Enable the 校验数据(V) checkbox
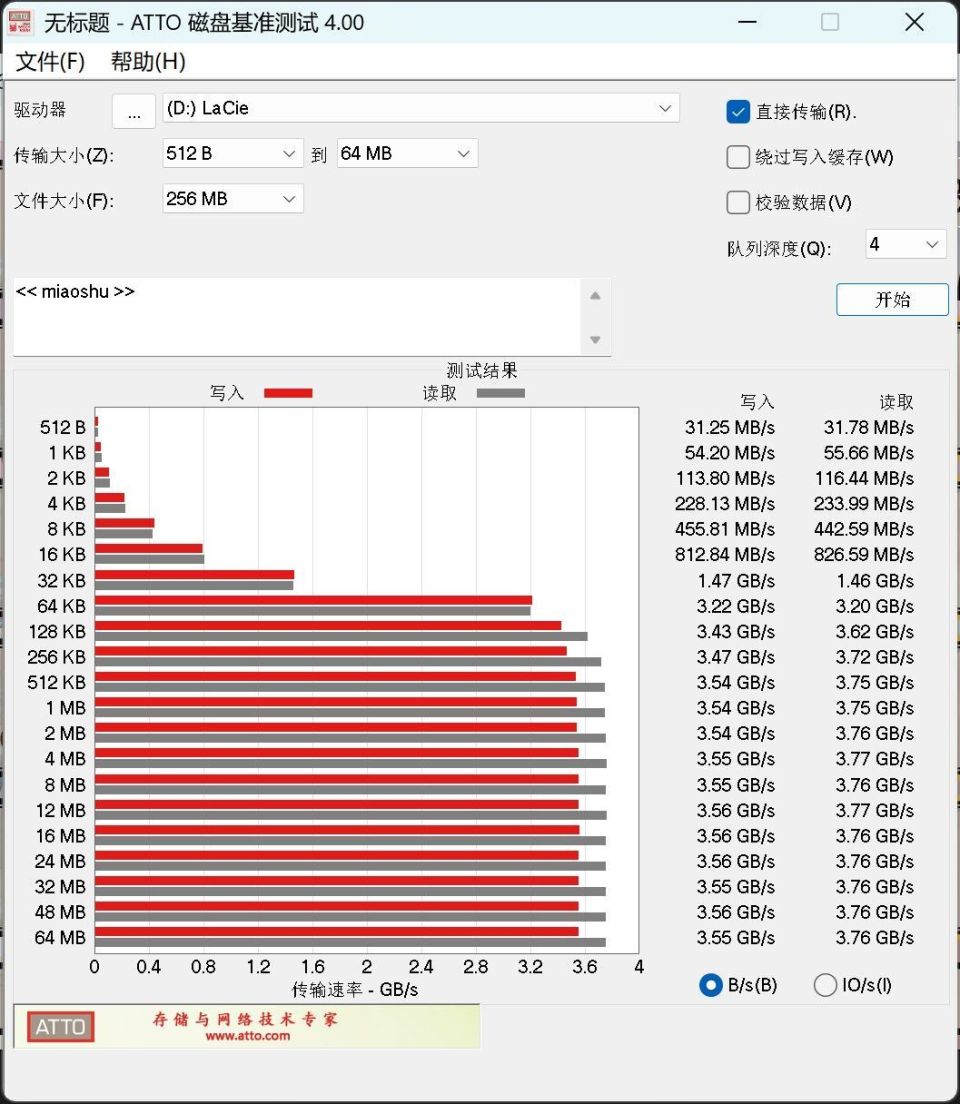The image size is (960, 1104). [737, 202]
